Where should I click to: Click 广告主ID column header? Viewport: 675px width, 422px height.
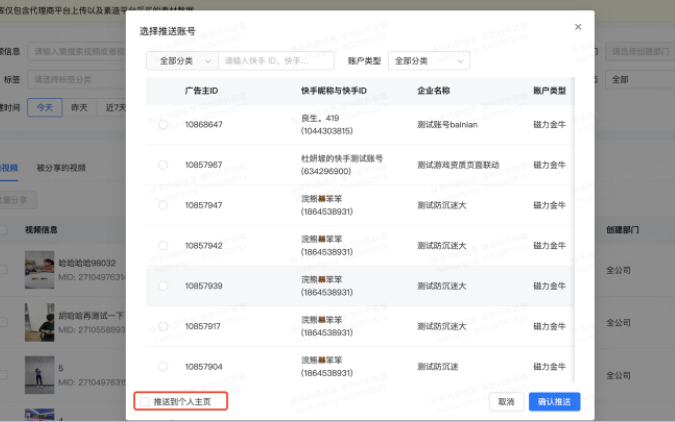point(201,91)
